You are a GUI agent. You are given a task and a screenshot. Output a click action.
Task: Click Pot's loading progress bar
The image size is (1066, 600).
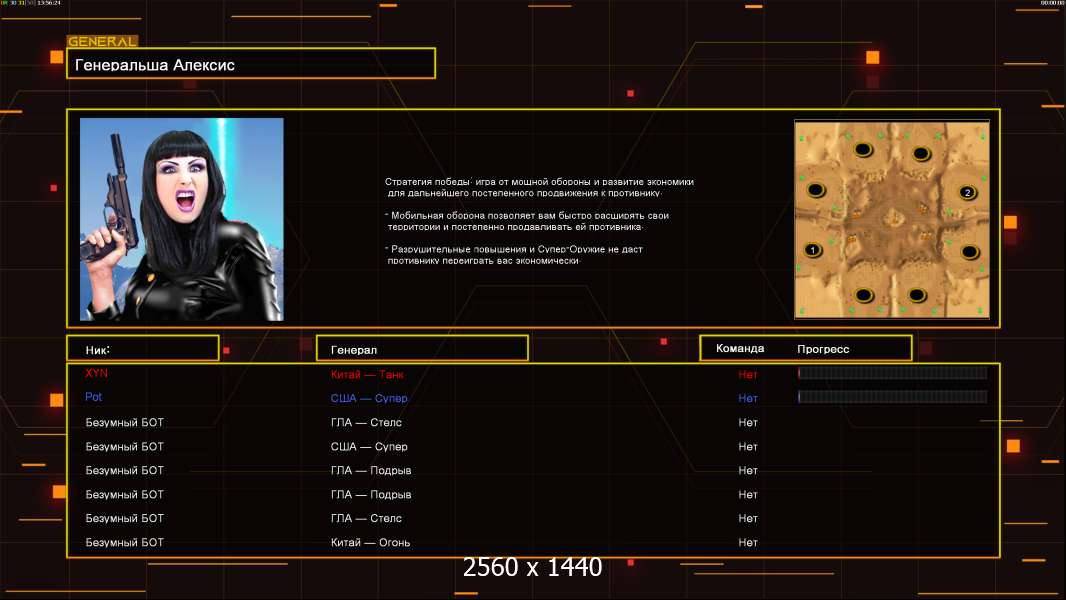893,396
